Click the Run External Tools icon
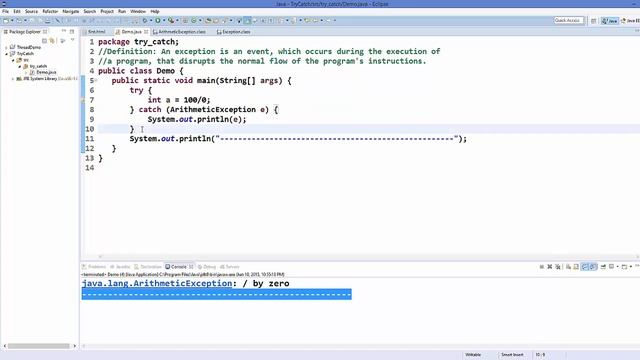The width and height of the screenshot is (640, 360). [x=171, y=20]
